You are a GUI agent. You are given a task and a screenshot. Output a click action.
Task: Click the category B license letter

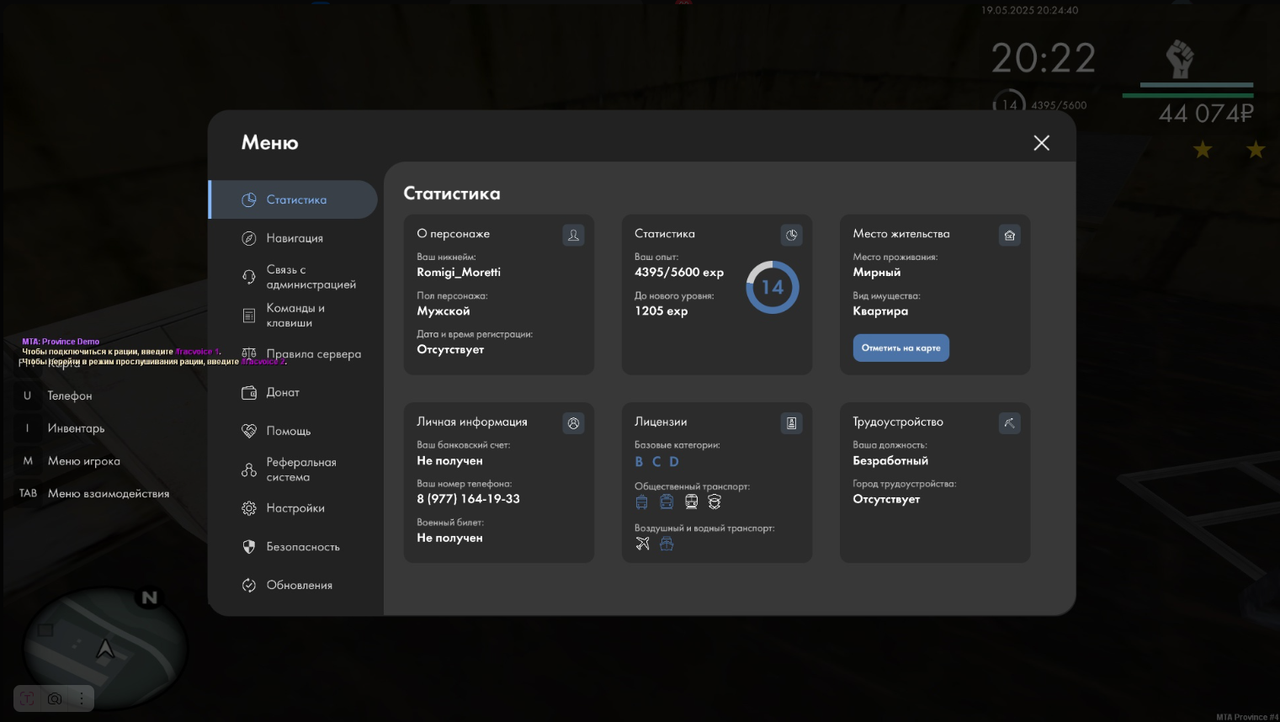click(x=639, y=461)
